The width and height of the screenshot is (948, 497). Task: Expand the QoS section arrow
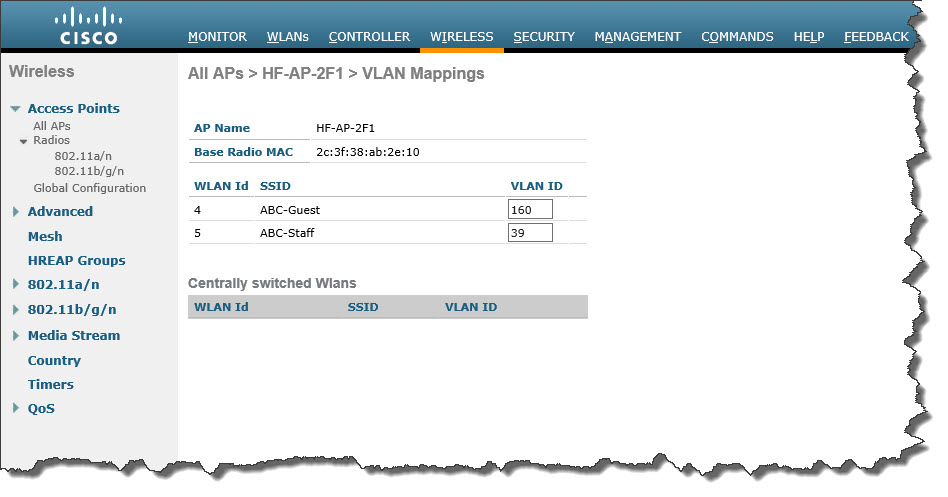click(x=16, y=408)
